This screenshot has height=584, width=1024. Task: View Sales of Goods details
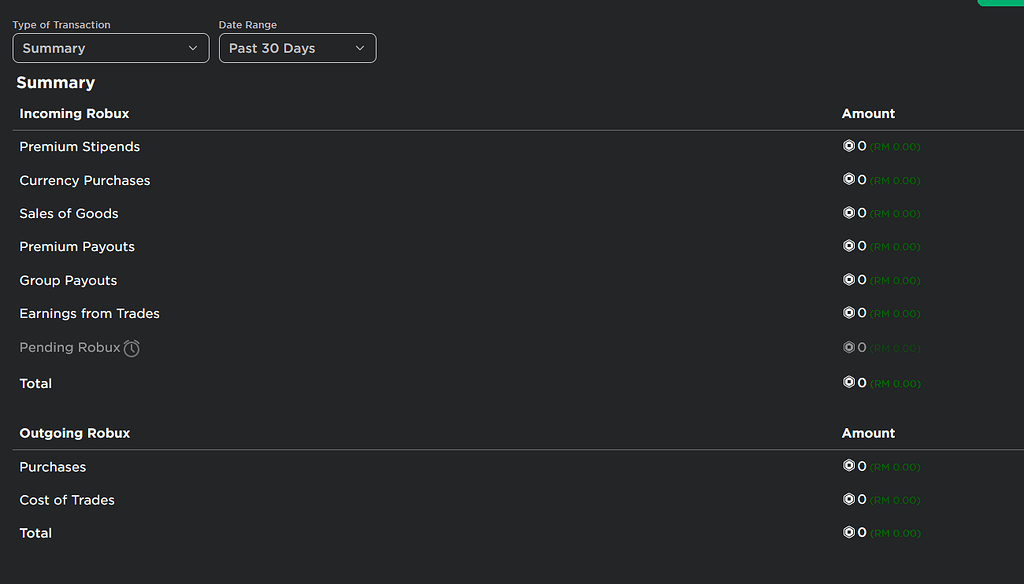click(69, 214)
